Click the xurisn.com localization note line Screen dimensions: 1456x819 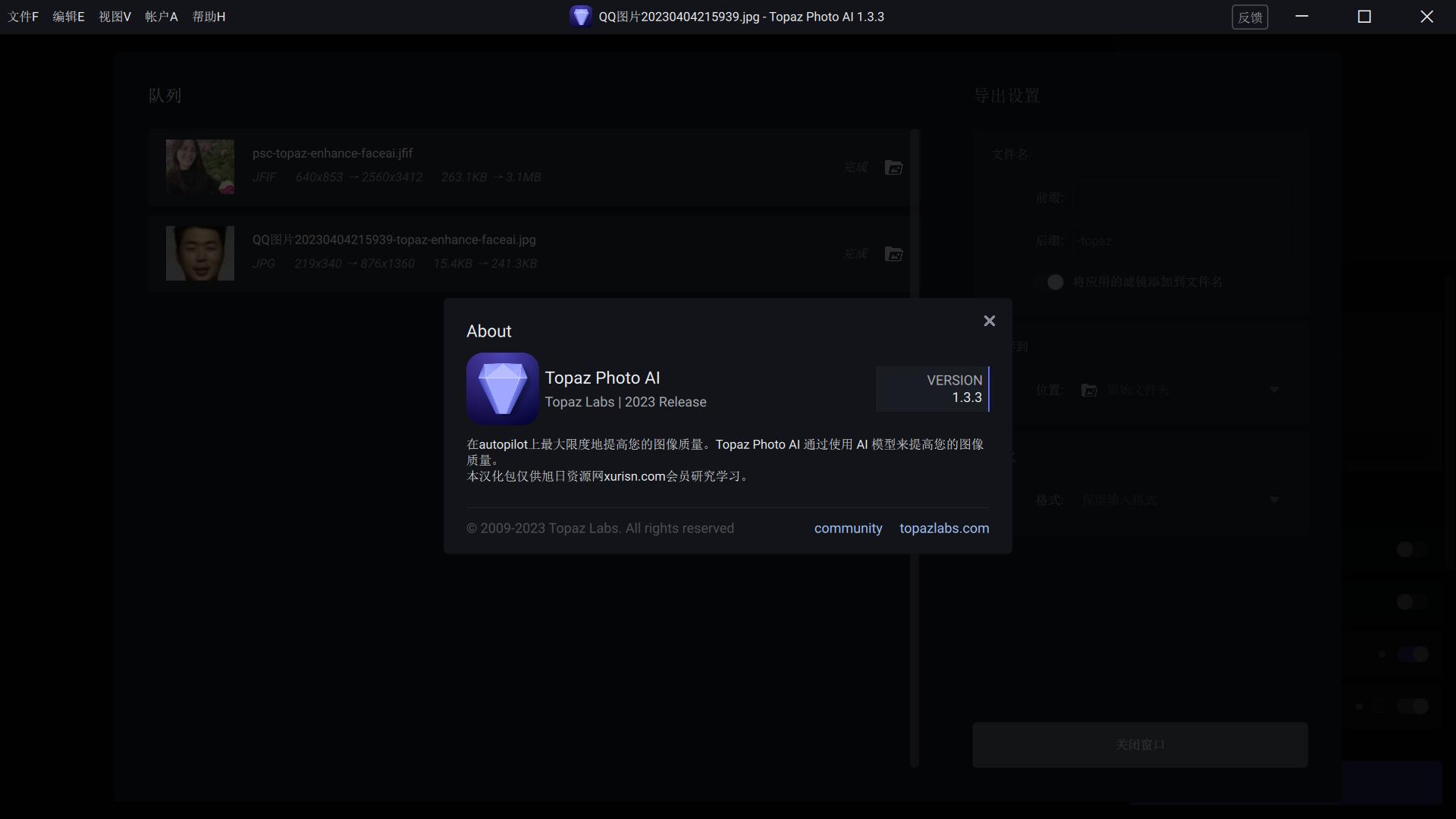tap(608, 476)
